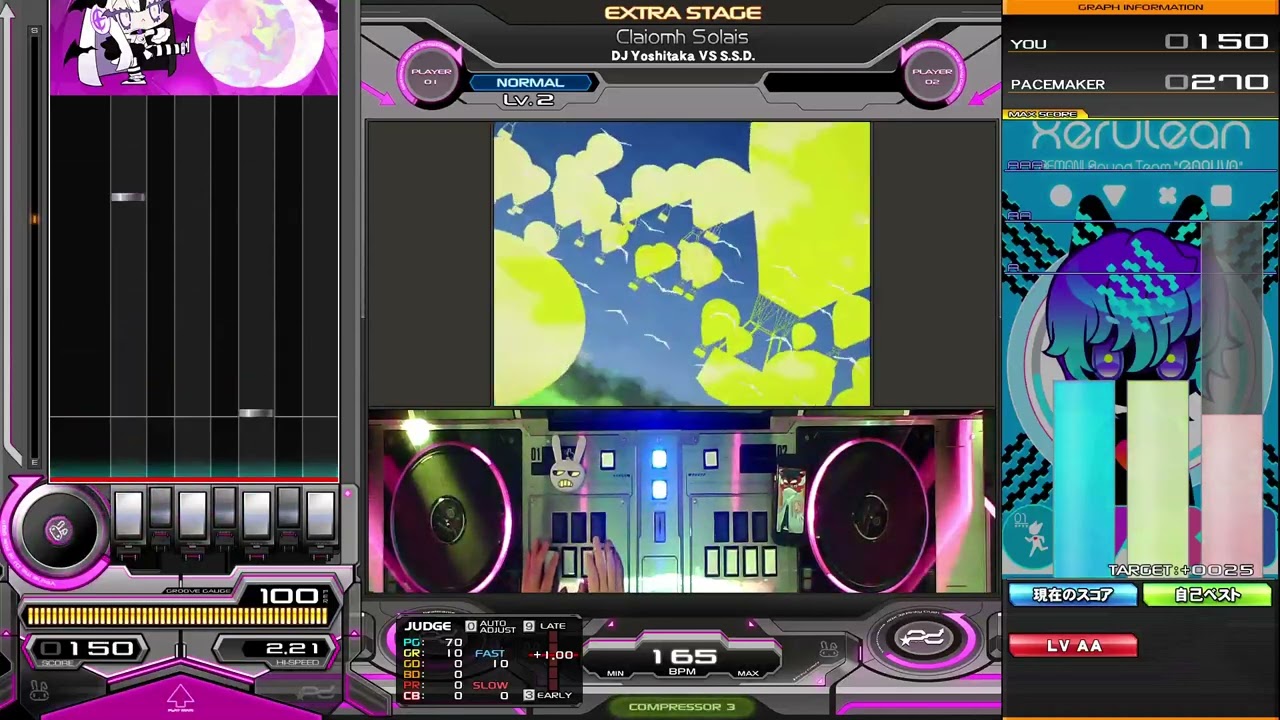Viewport: 1280px width, 720px height.
Task: Click the SCORE value 0150 under the gauge
Action: click(x=88, y=649)
